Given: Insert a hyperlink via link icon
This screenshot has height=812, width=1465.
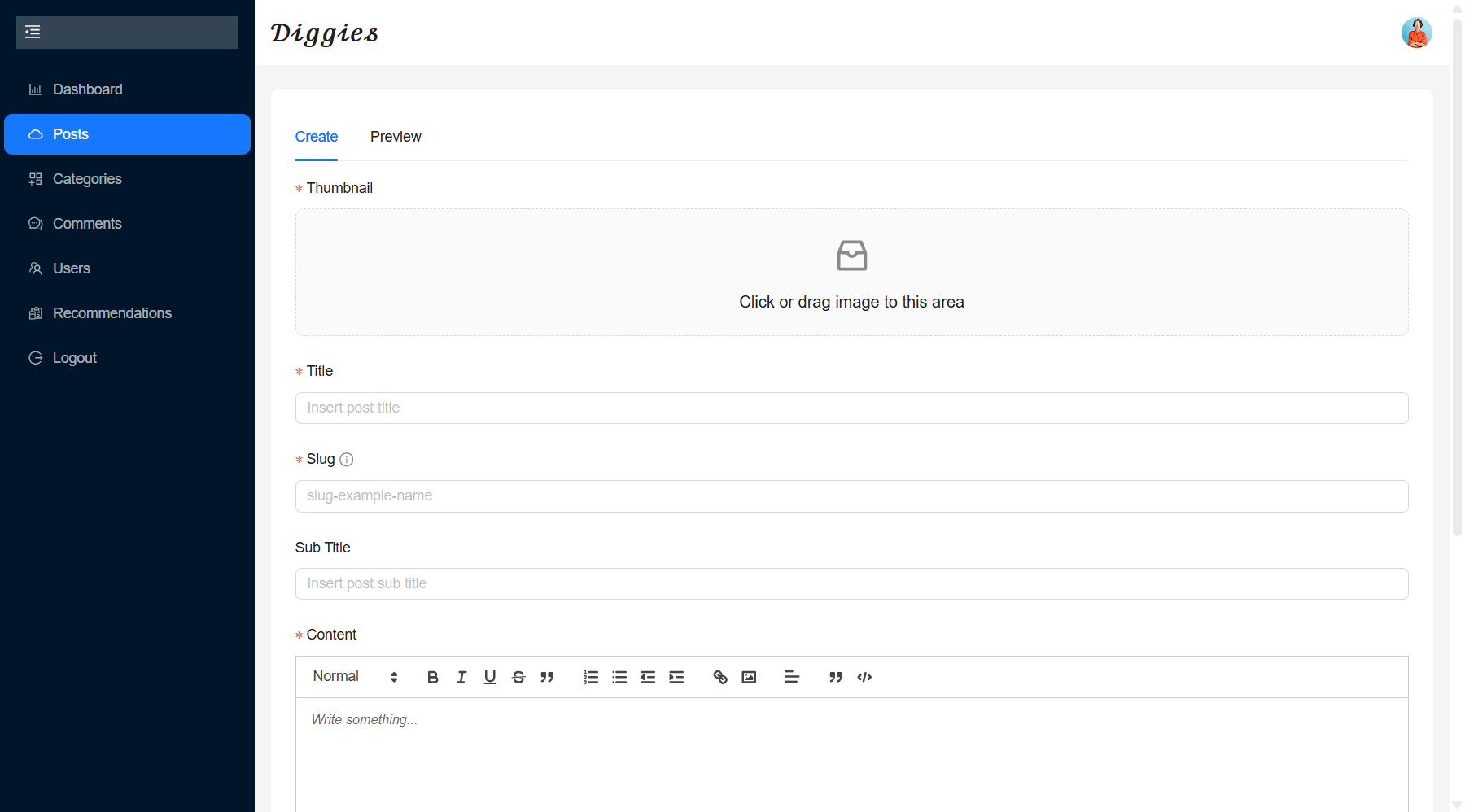Looking at the screenshot, I should [x=720, y=677].
